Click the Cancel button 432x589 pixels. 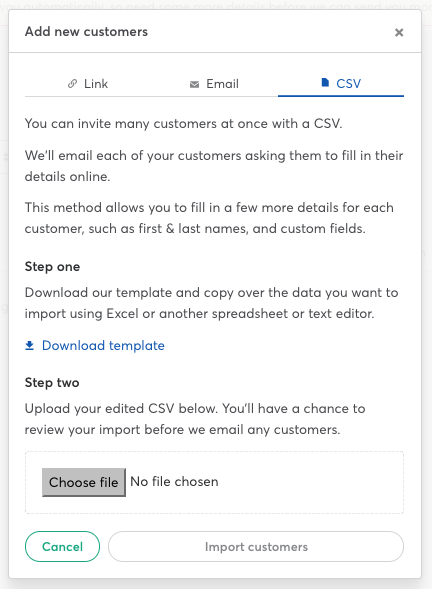(x=62, y=547)
